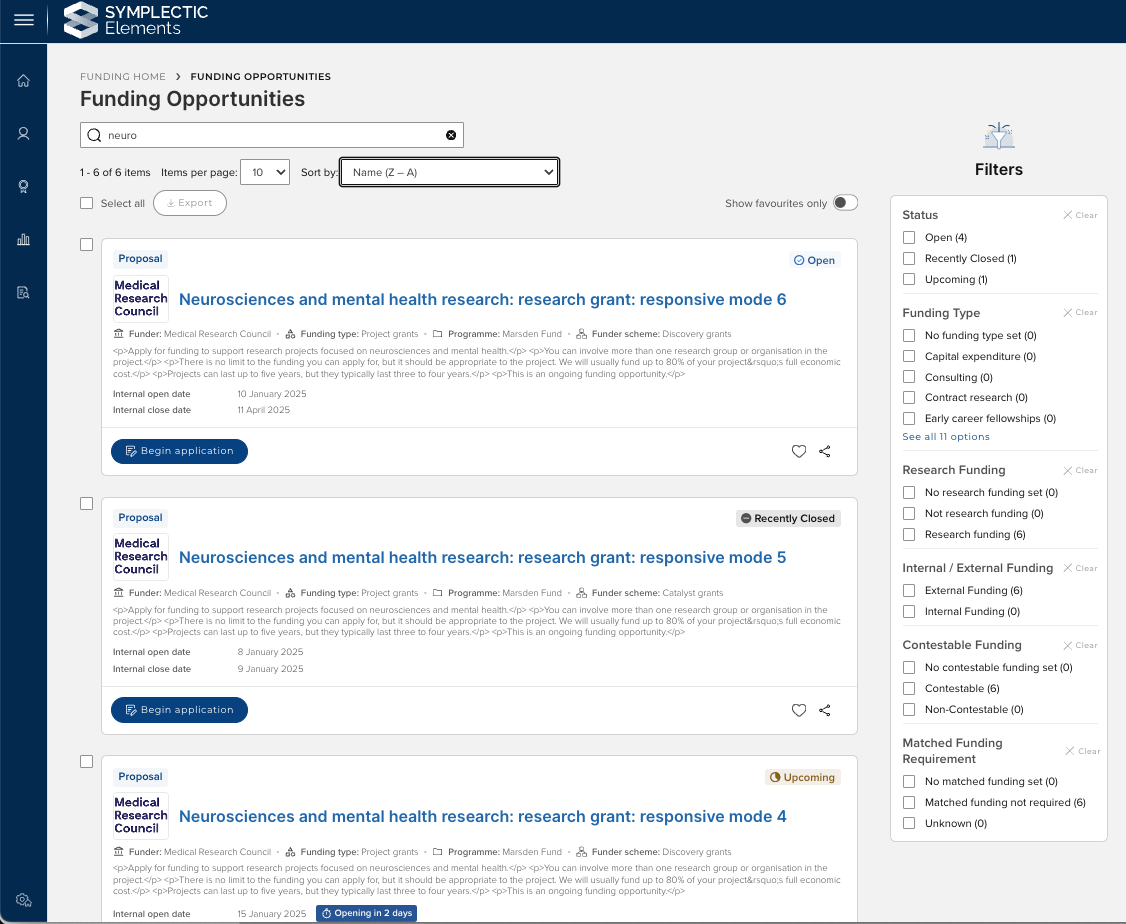Screen dimensions: 1126x924
Task: Toggle Show favourites only switch
Action: click(845, 203)
